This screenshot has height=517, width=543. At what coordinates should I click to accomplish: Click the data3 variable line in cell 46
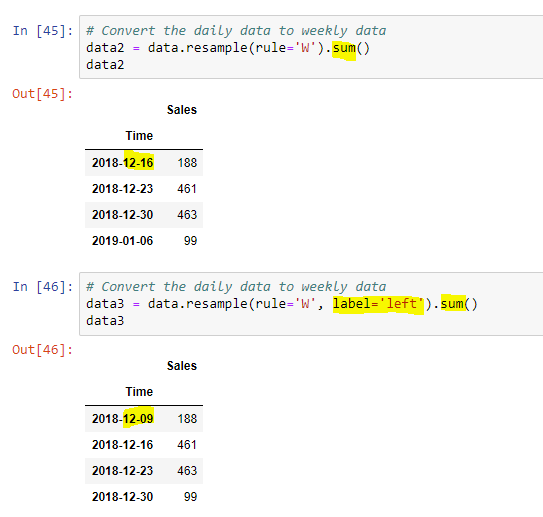pos(105,321)
